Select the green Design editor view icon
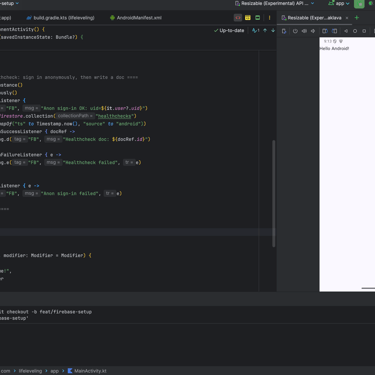 pyautogui.click(x=257, y=18)
